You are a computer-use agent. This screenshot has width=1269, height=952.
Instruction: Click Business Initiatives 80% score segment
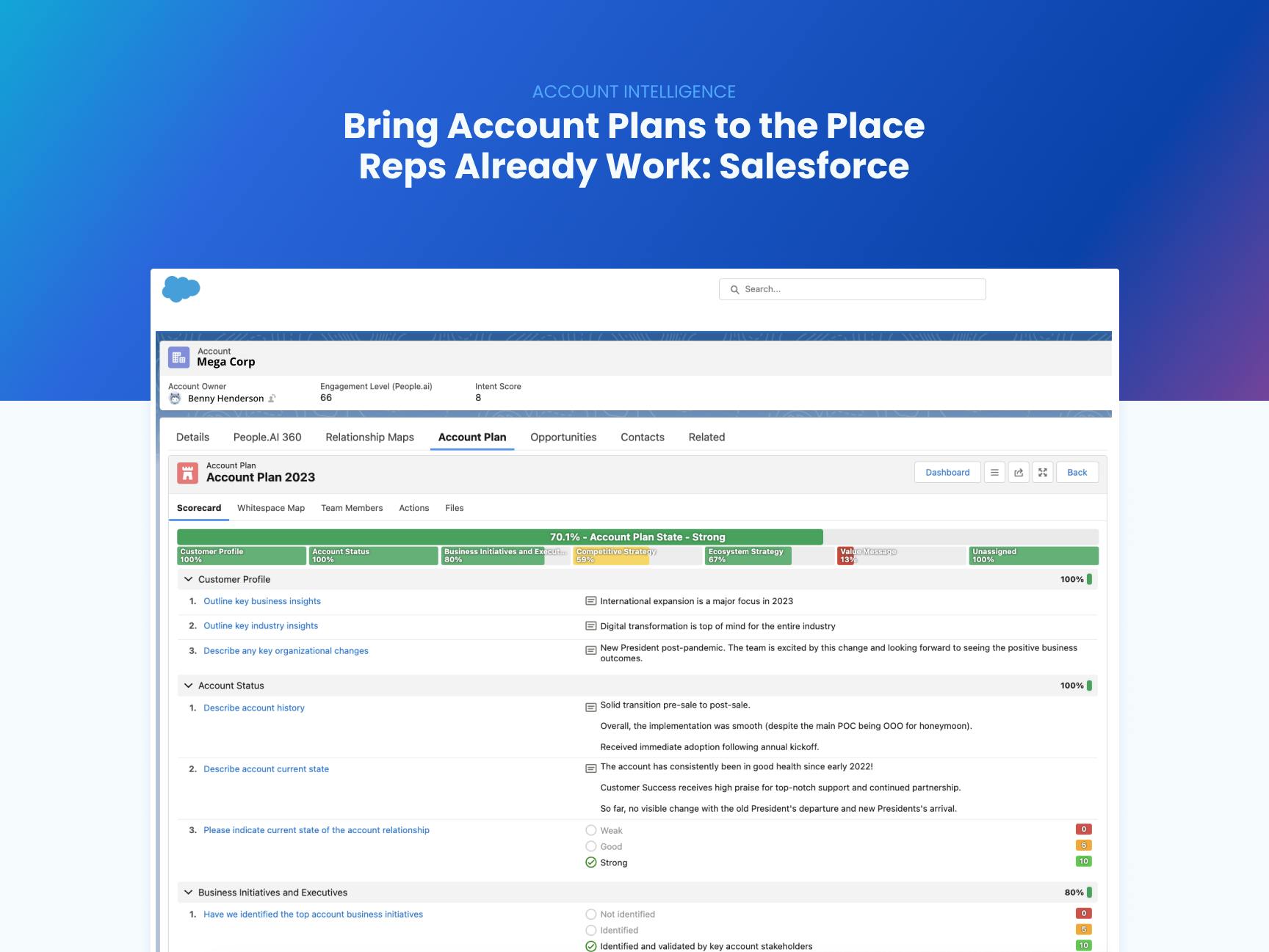coord(506,556)
